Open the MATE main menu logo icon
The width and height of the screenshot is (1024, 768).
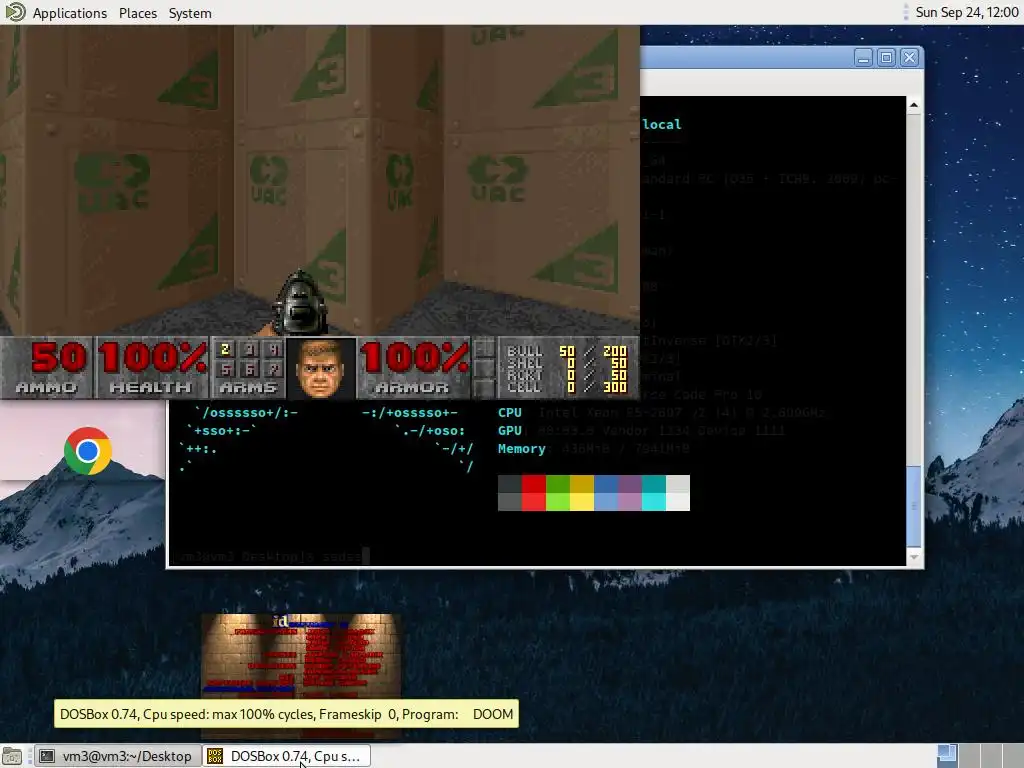tap(15, 12)
